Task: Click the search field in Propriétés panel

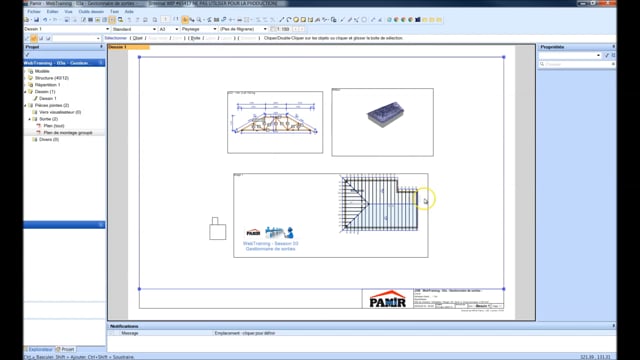Action: pyautogui.click(x=577, y=64)
